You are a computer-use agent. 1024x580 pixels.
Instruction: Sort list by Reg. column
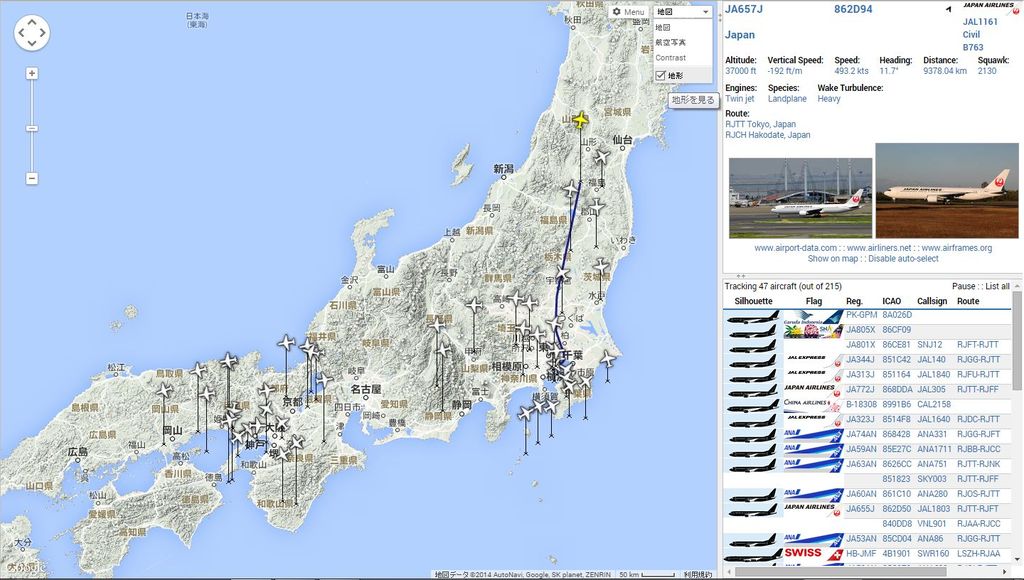pyautogui.click(x=854, y=301)
